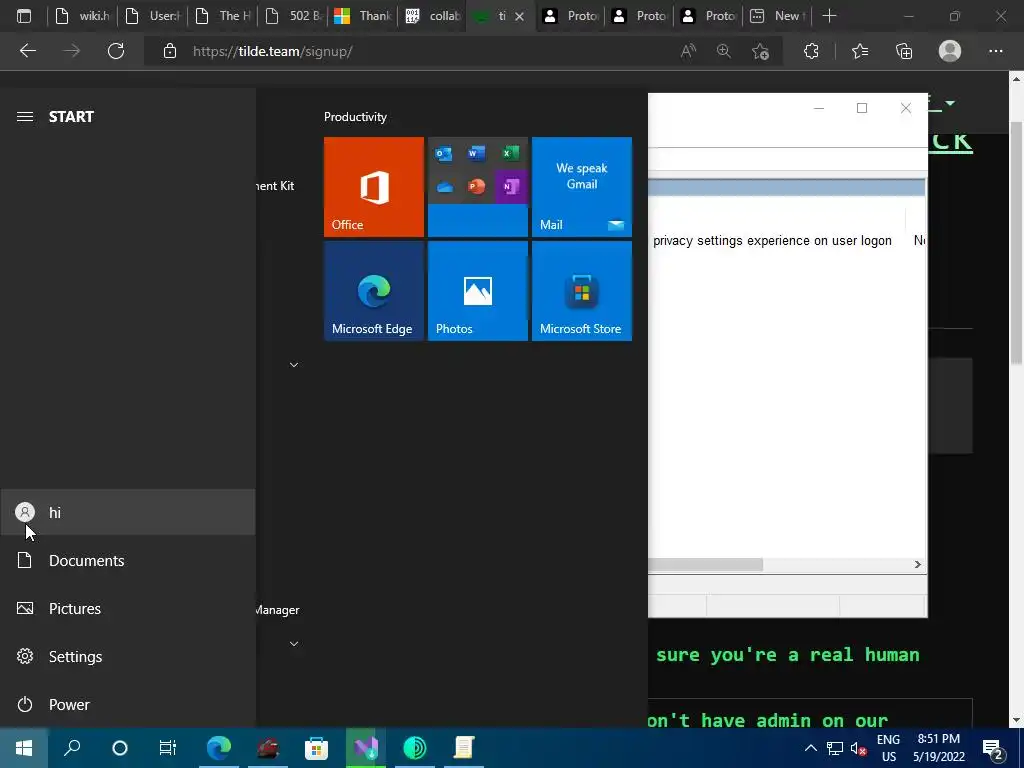
Task: Click the policy window scroll-right arrow
Action: point(918,564)
